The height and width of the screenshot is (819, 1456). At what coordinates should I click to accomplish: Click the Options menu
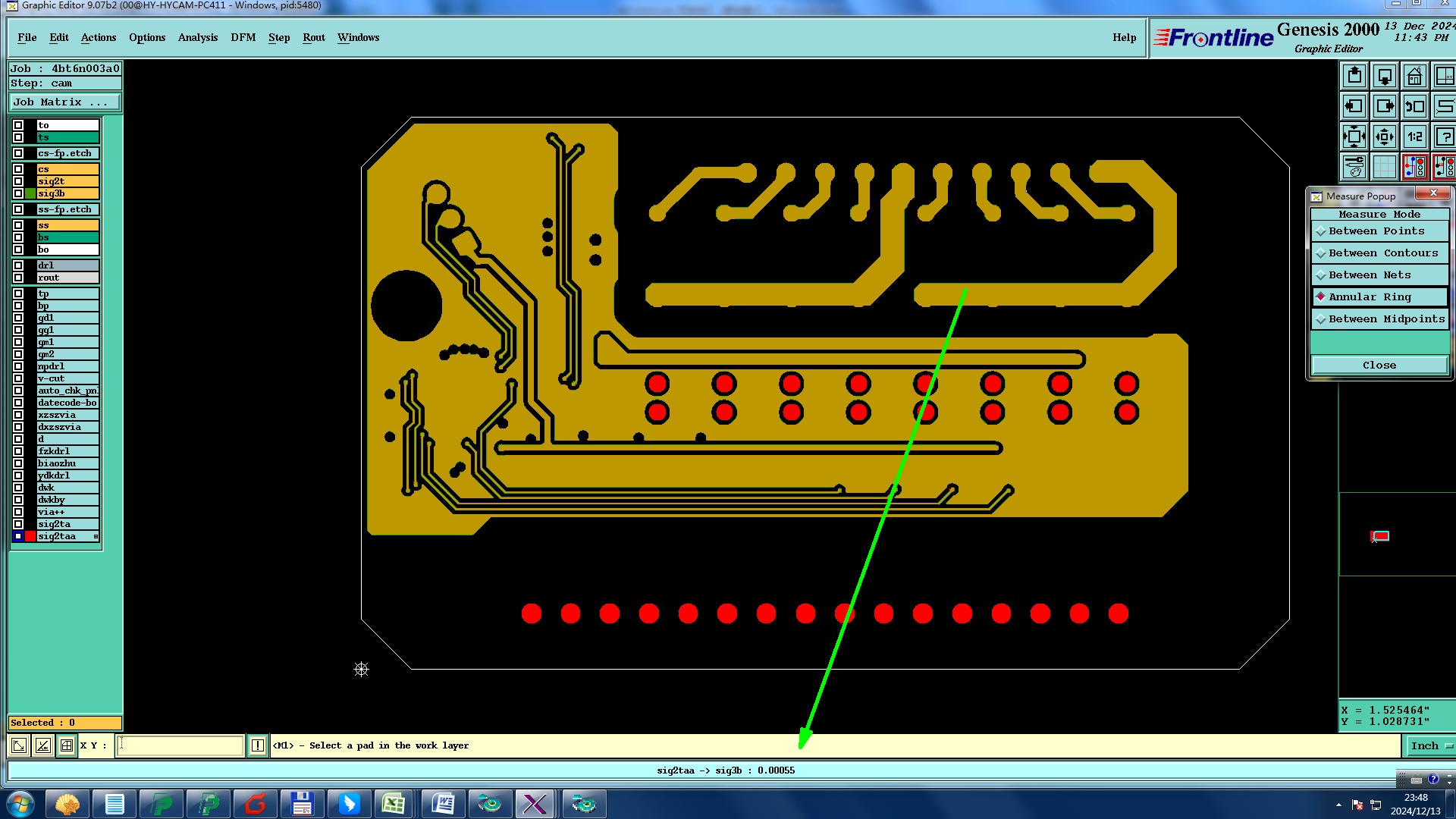pos(147,37)
